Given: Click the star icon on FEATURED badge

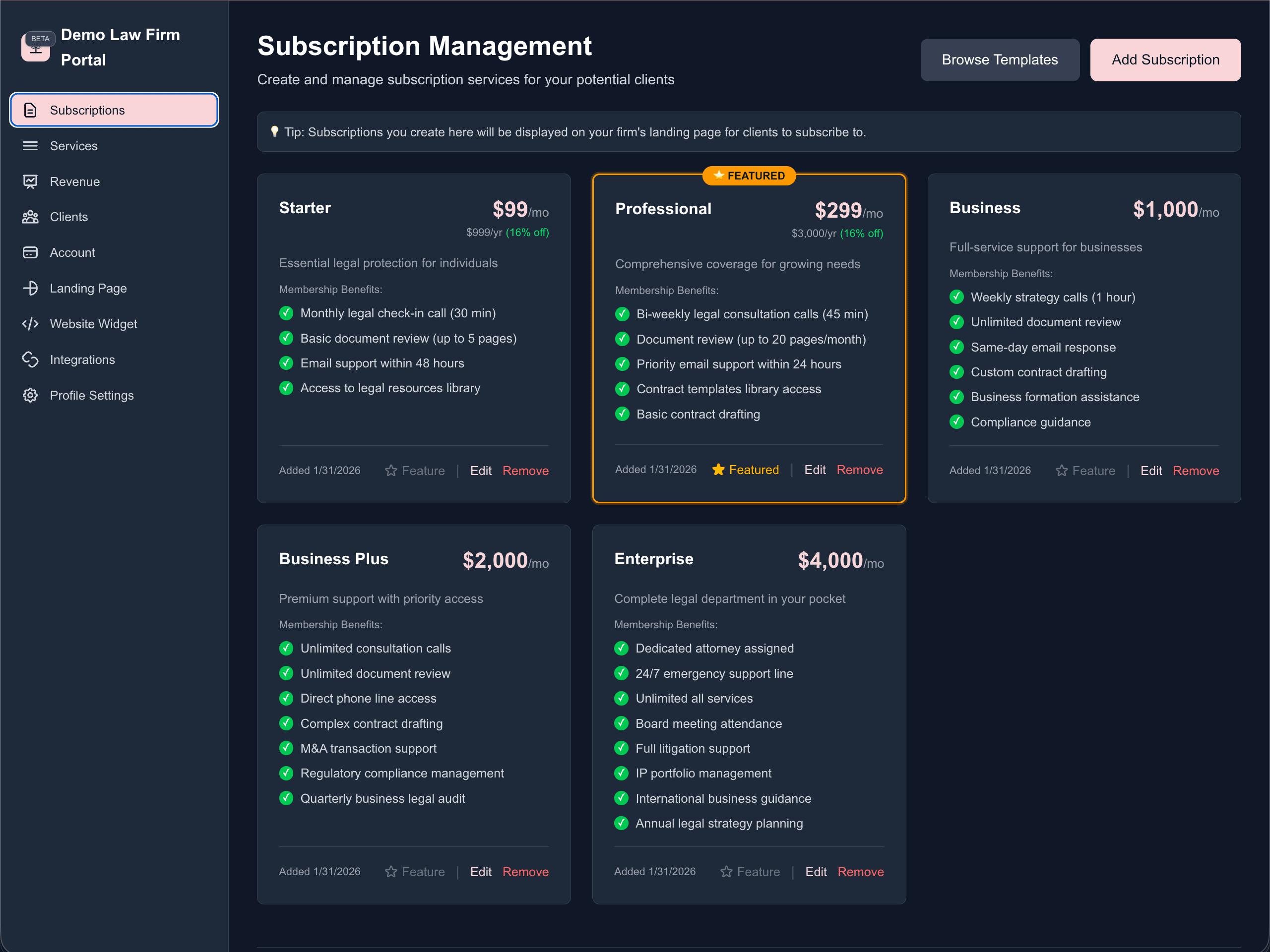Looking at the screenshot, I should point(718,175).
